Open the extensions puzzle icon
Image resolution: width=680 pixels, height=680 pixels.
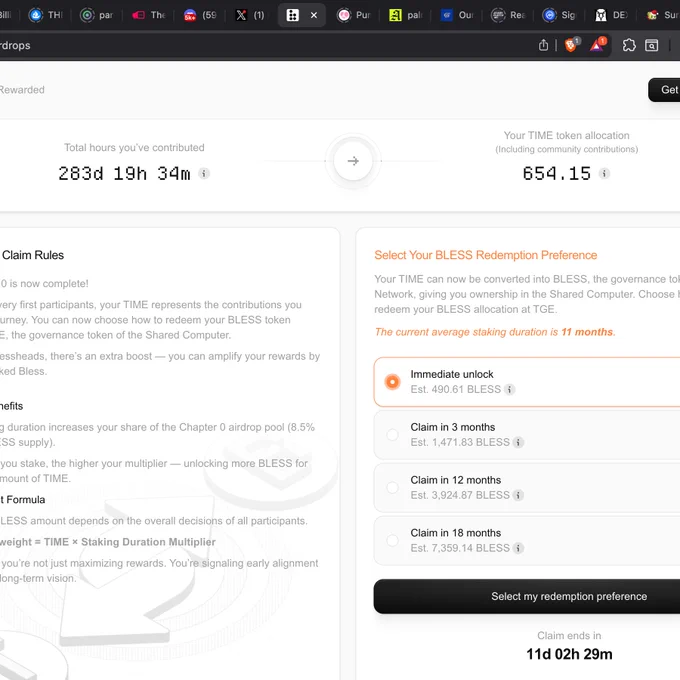[x=629, y=45]
